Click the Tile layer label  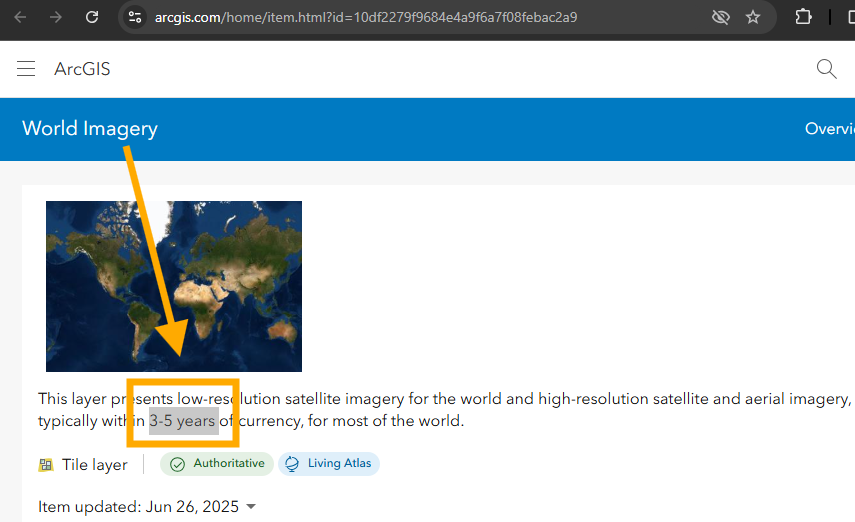point(94,465)
